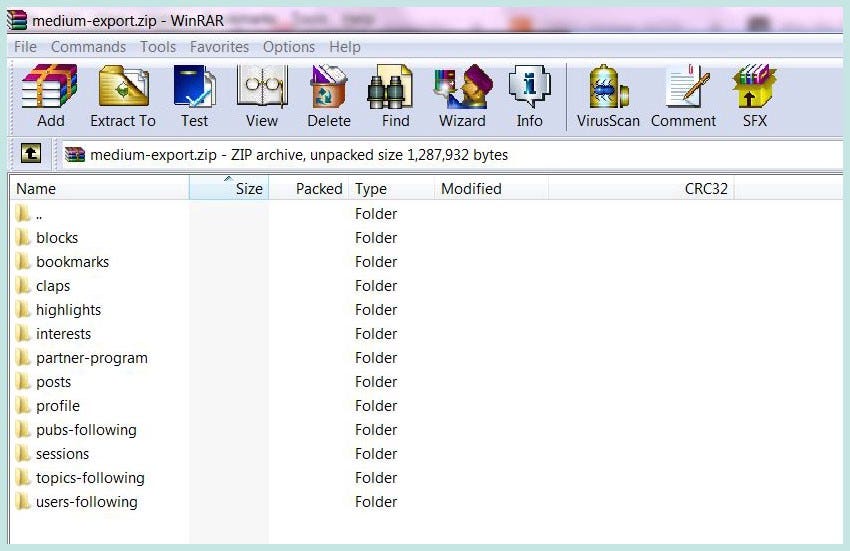Select the claps folder icon
Image resolution: width=850 pixels, height=551 pixels.
[x=23, y=285]
